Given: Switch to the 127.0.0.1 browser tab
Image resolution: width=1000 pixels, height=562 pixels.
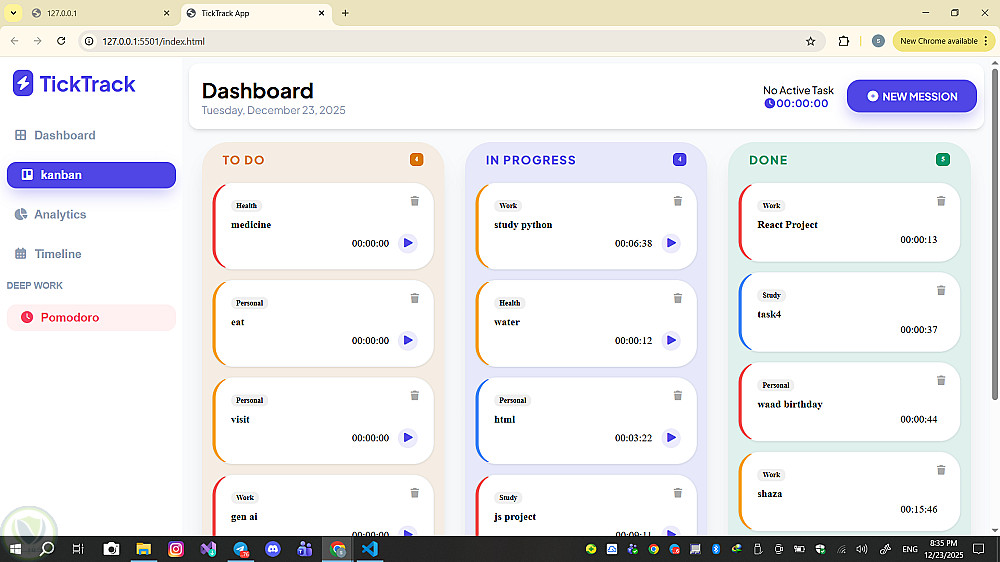Looking at the screenshot, I should pyautogui.click(x=102, y=13).
